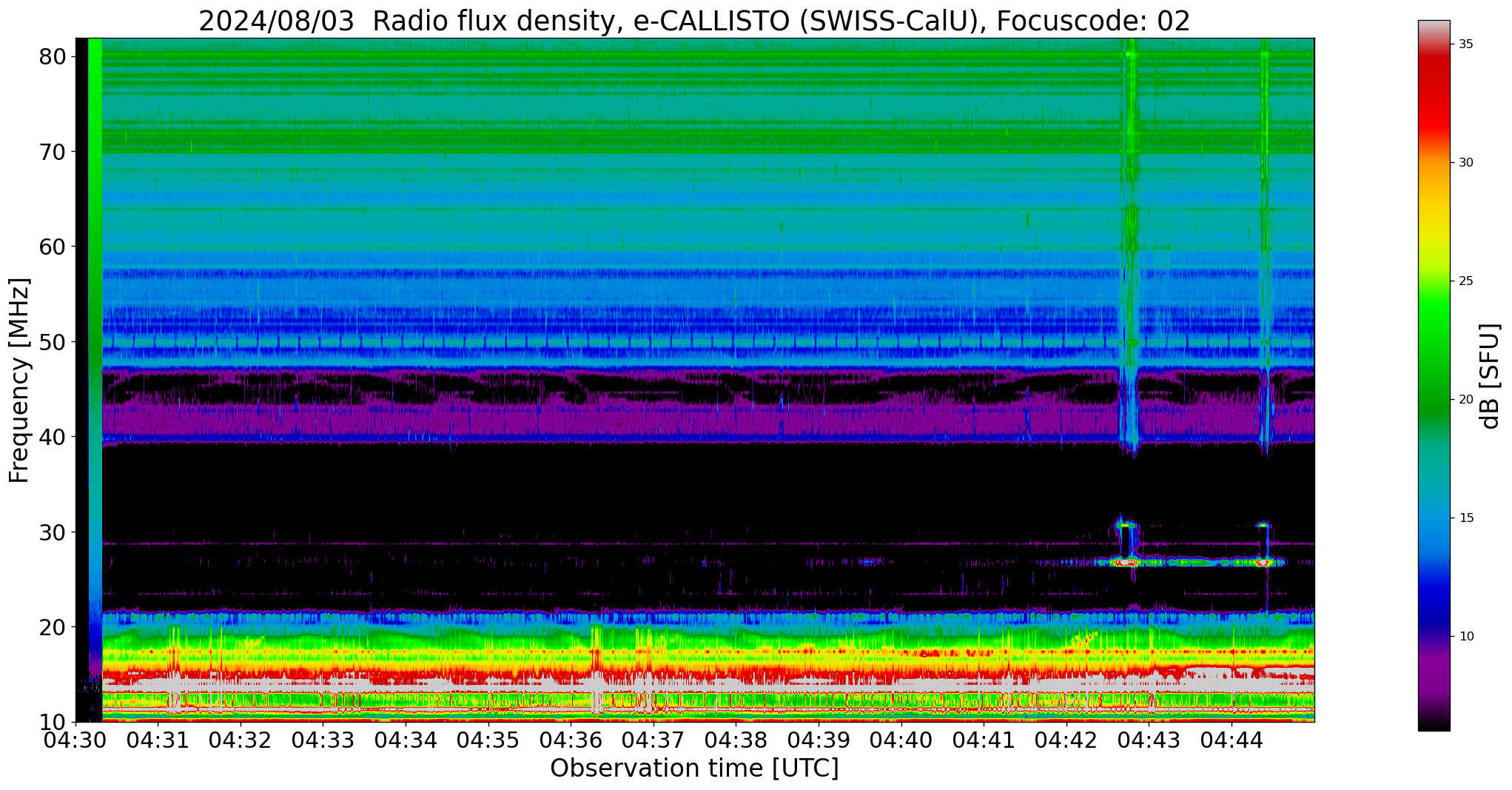This screenshot has height=790, width=1512.
Task: Click the radio burst streak near 04:42:45
Action: 1129,244
